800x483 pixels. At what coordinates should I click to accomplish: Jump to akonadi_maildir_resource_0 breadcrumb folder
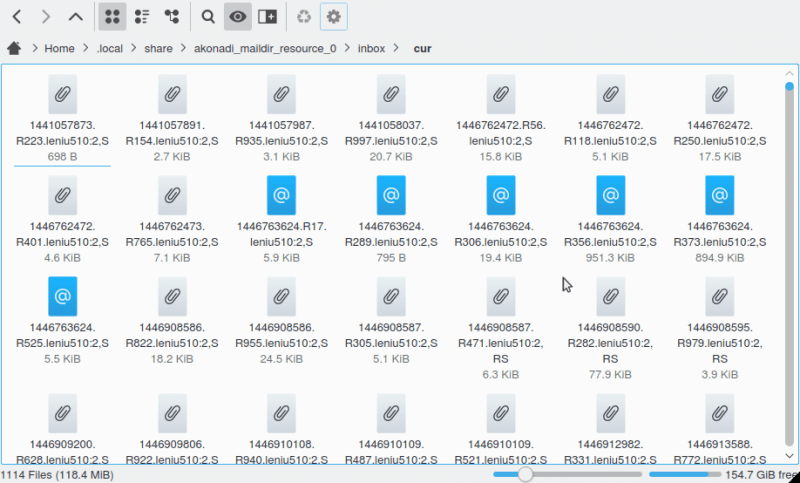coord(265,48)
